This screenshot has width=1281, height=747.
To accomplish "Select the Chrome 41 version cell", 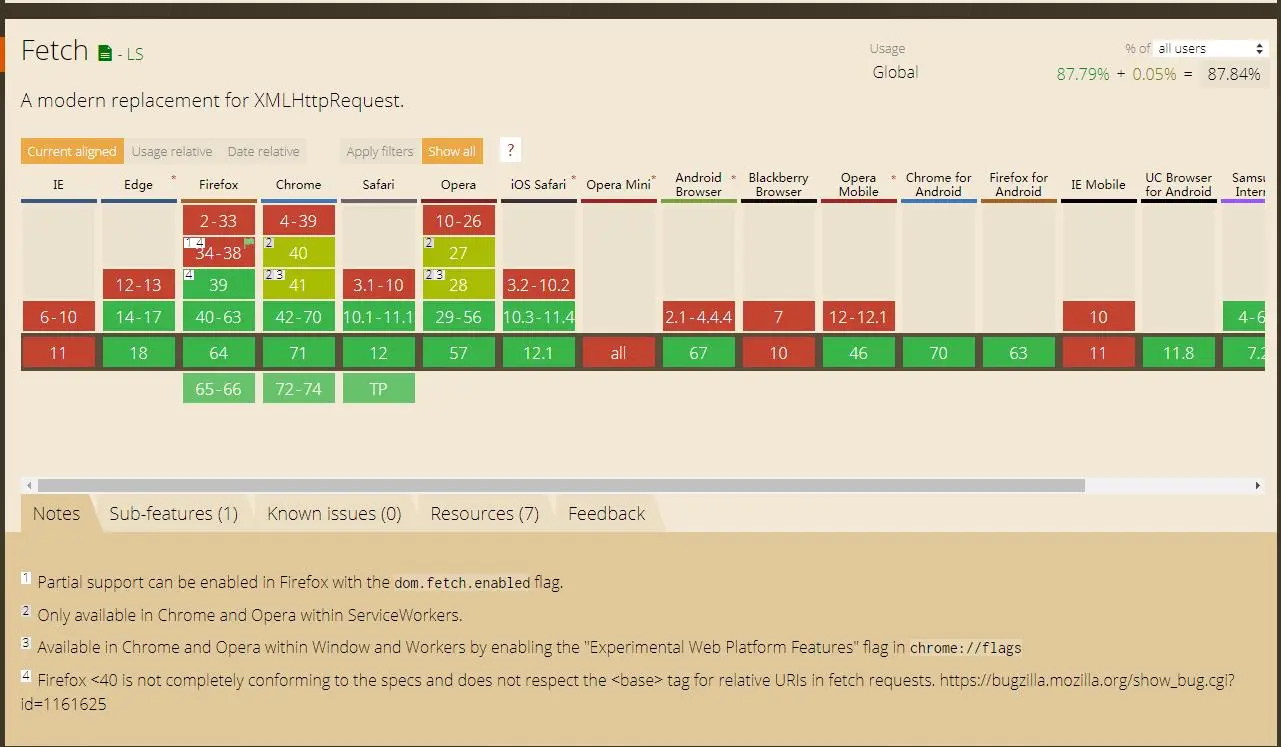I will [298, 285].
